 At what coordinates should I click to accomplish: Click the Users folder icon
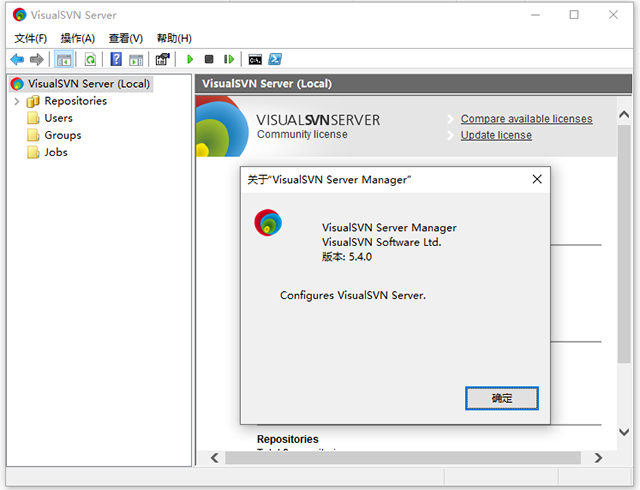(33, 118)
